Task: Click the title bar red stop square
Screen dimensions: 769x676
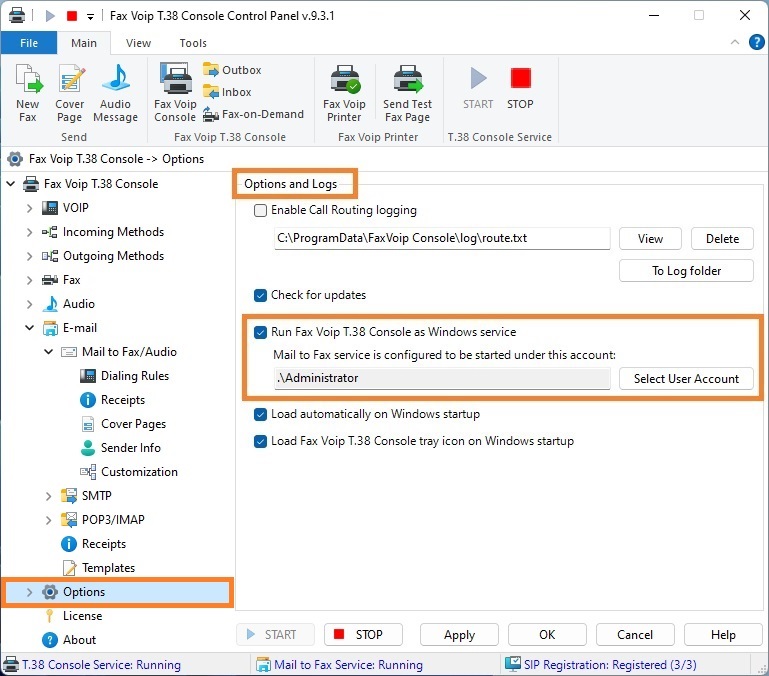Action: click(x=72, y=16)
